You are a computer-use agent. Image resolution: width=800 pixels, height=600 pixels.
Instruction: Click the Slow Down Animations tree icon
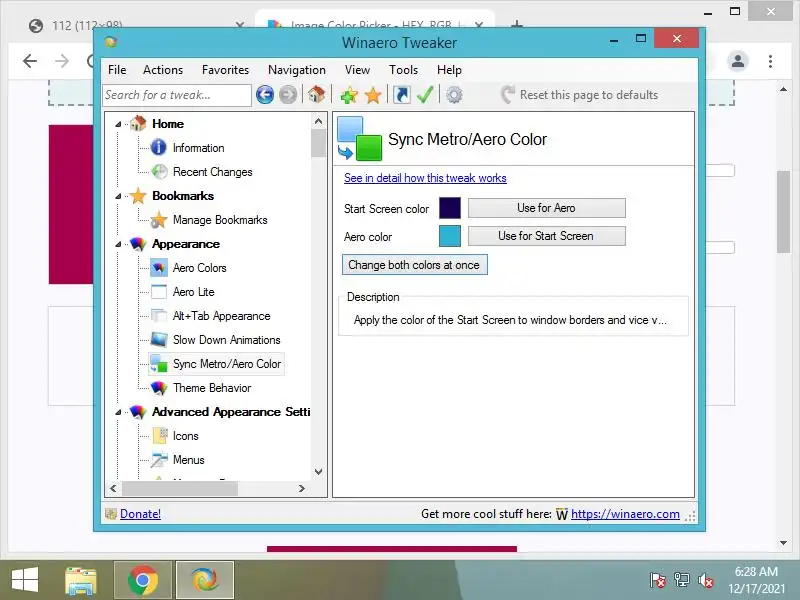pyautogui.click(x=159, y=340)
